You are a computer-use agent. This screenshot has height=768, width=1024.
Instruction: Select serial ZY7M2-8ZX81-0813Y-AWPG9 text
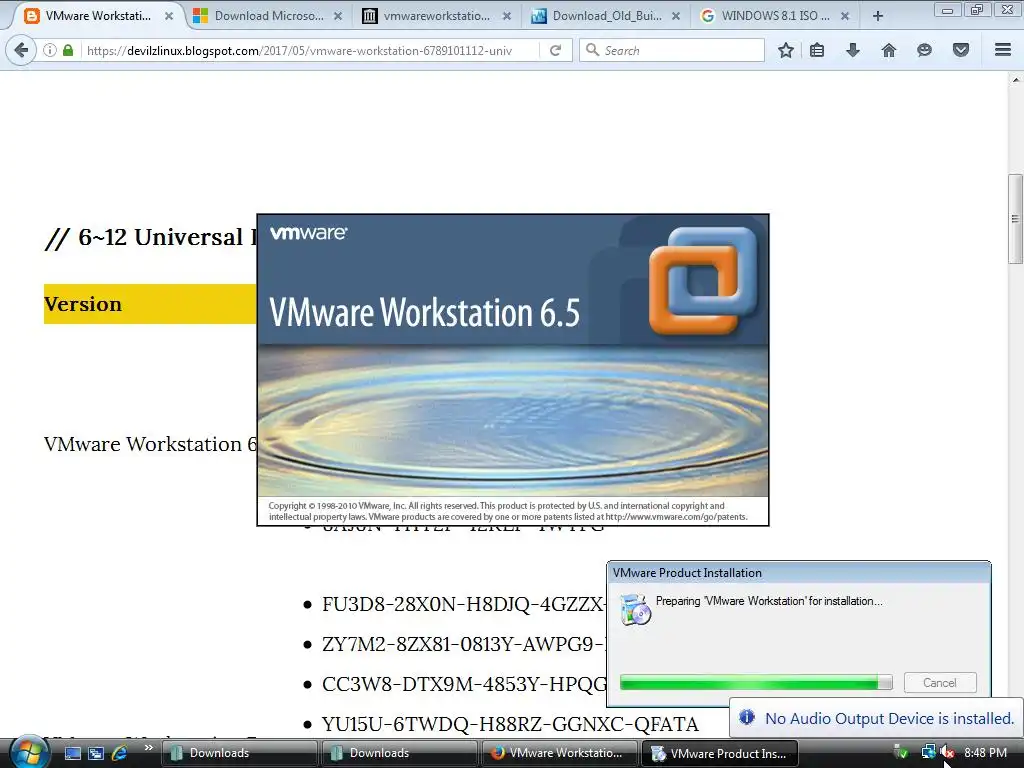(464, 644)
